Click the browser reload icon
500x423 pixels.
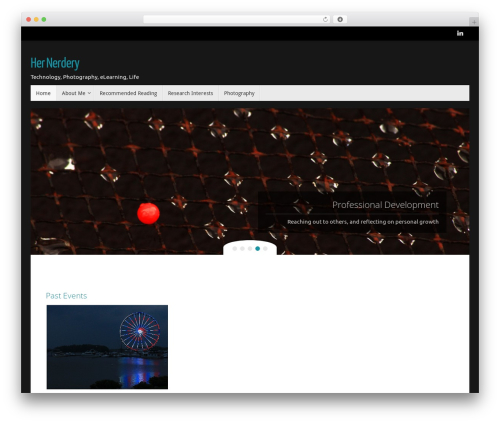coord(325,19)
